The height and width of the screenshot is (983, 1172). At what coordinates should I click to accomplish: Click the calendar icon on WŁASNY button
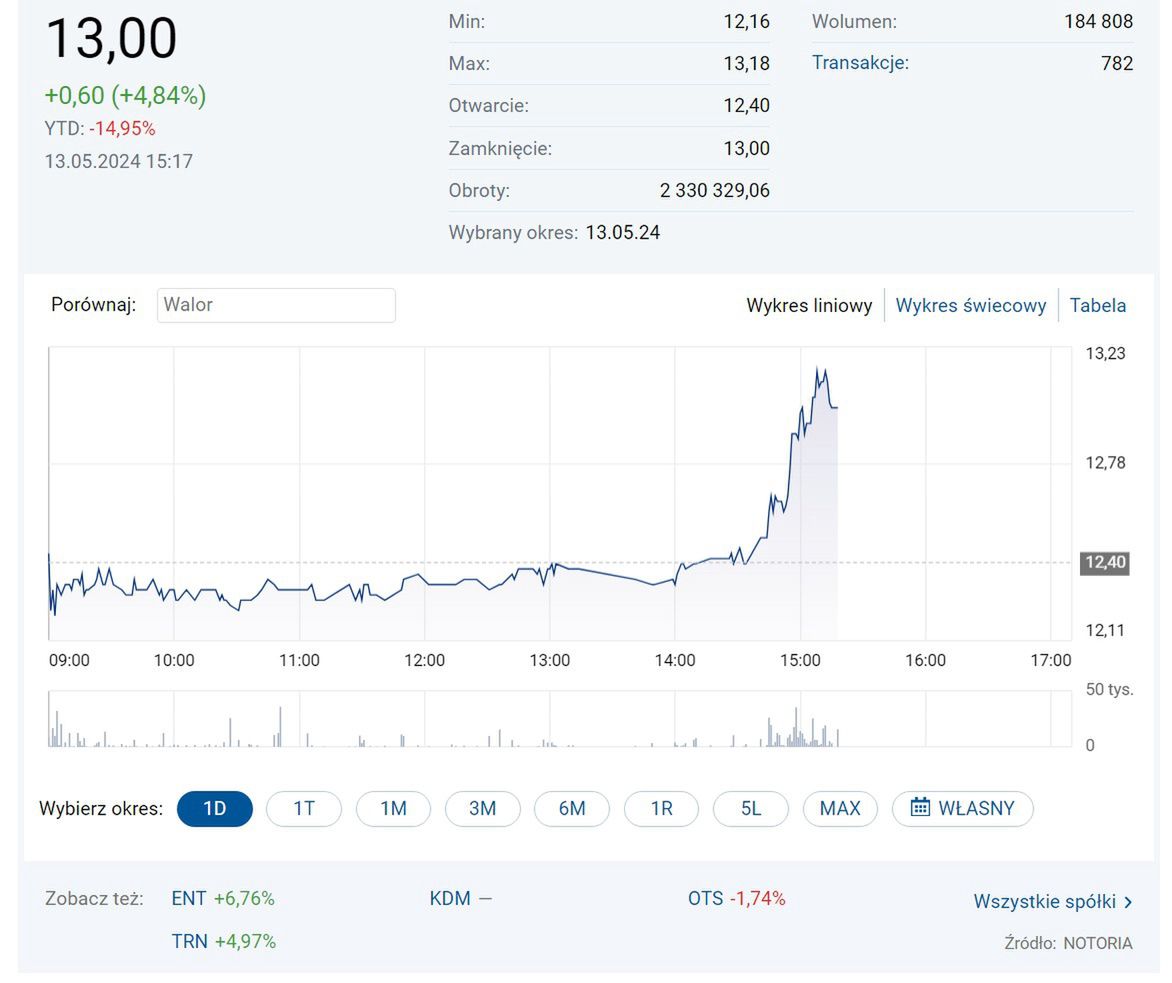click(920, 808)
